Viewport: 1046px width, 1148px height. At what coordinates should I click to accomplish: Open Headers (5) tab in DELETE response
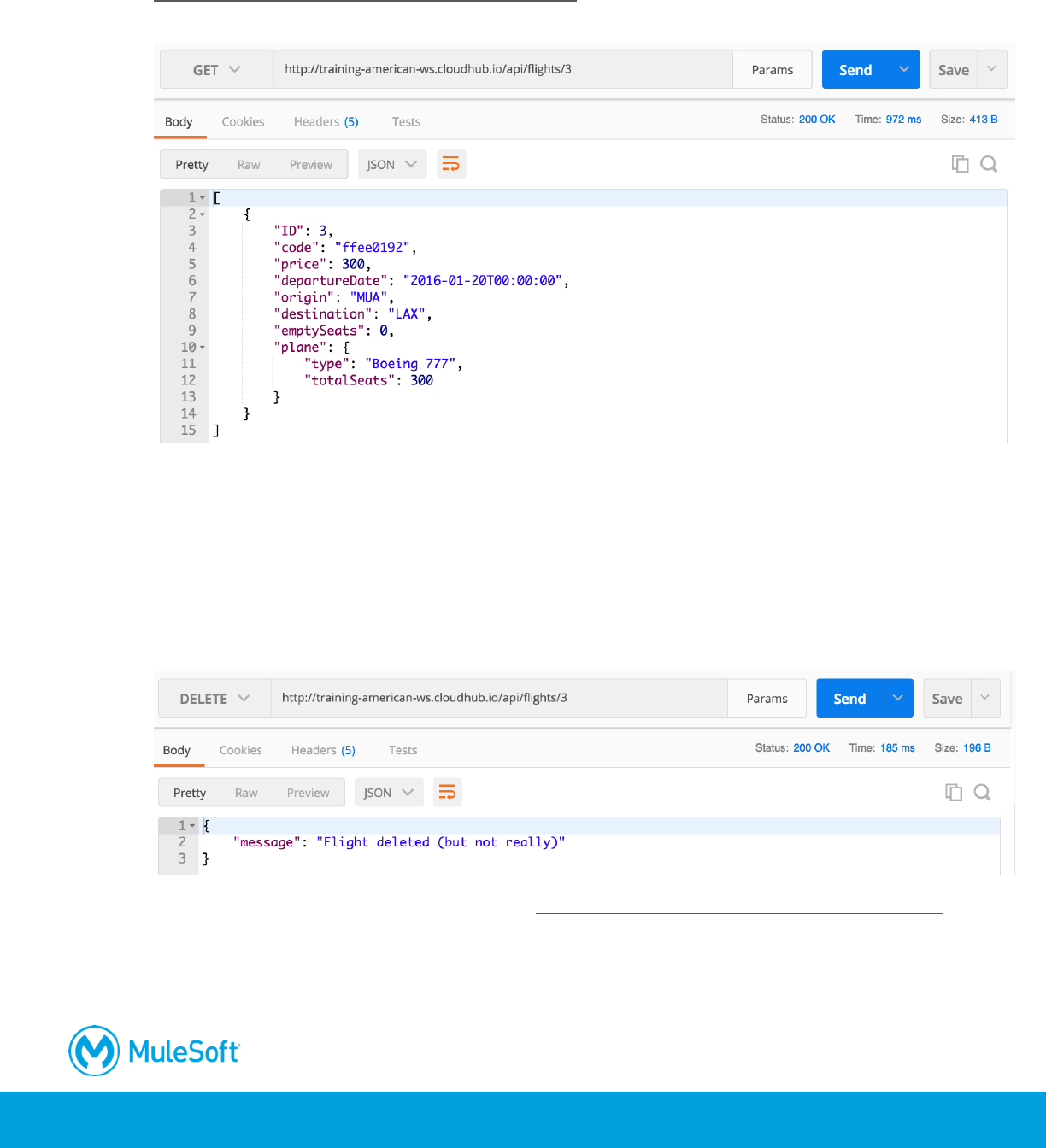coord(323,750)
